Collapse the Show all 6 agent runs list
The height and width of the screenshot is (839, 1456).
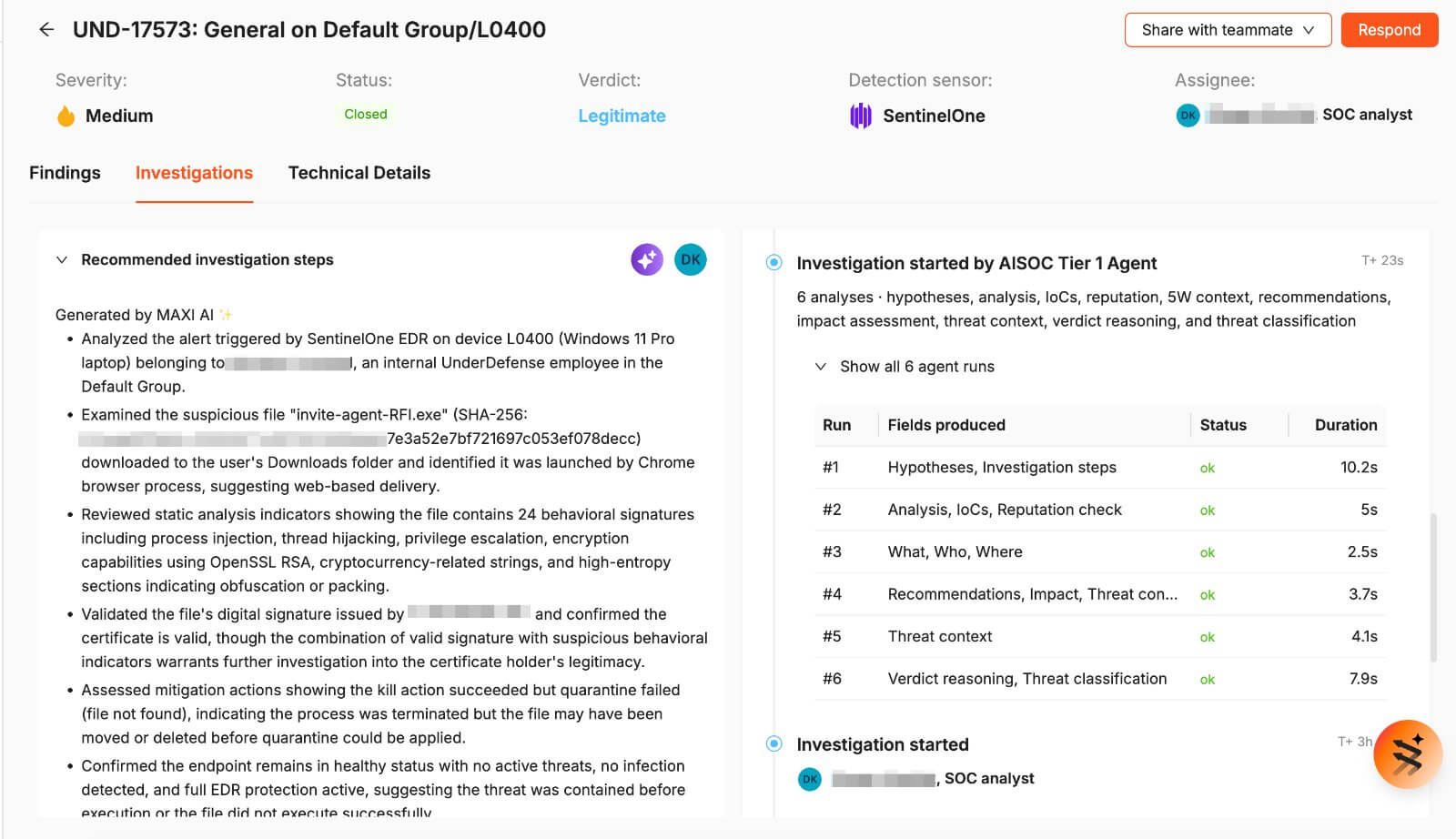tap(821, 367)
